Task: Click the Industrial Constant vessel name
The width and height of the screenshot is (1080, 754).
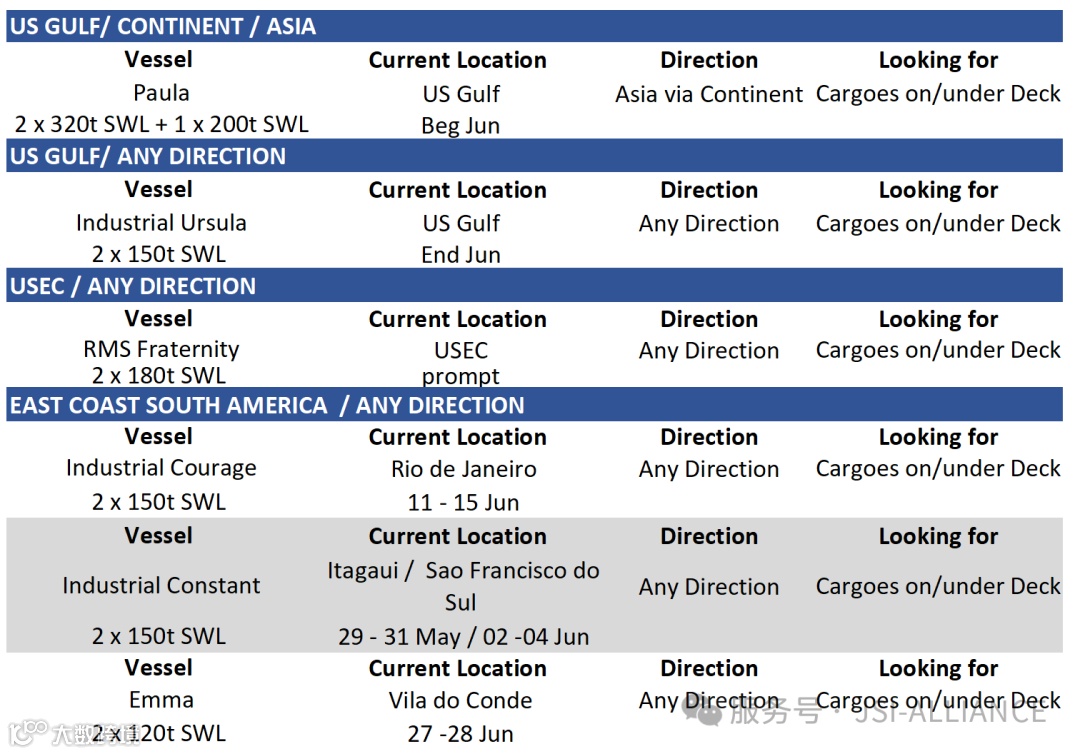Action: click(x=160, y=585)
